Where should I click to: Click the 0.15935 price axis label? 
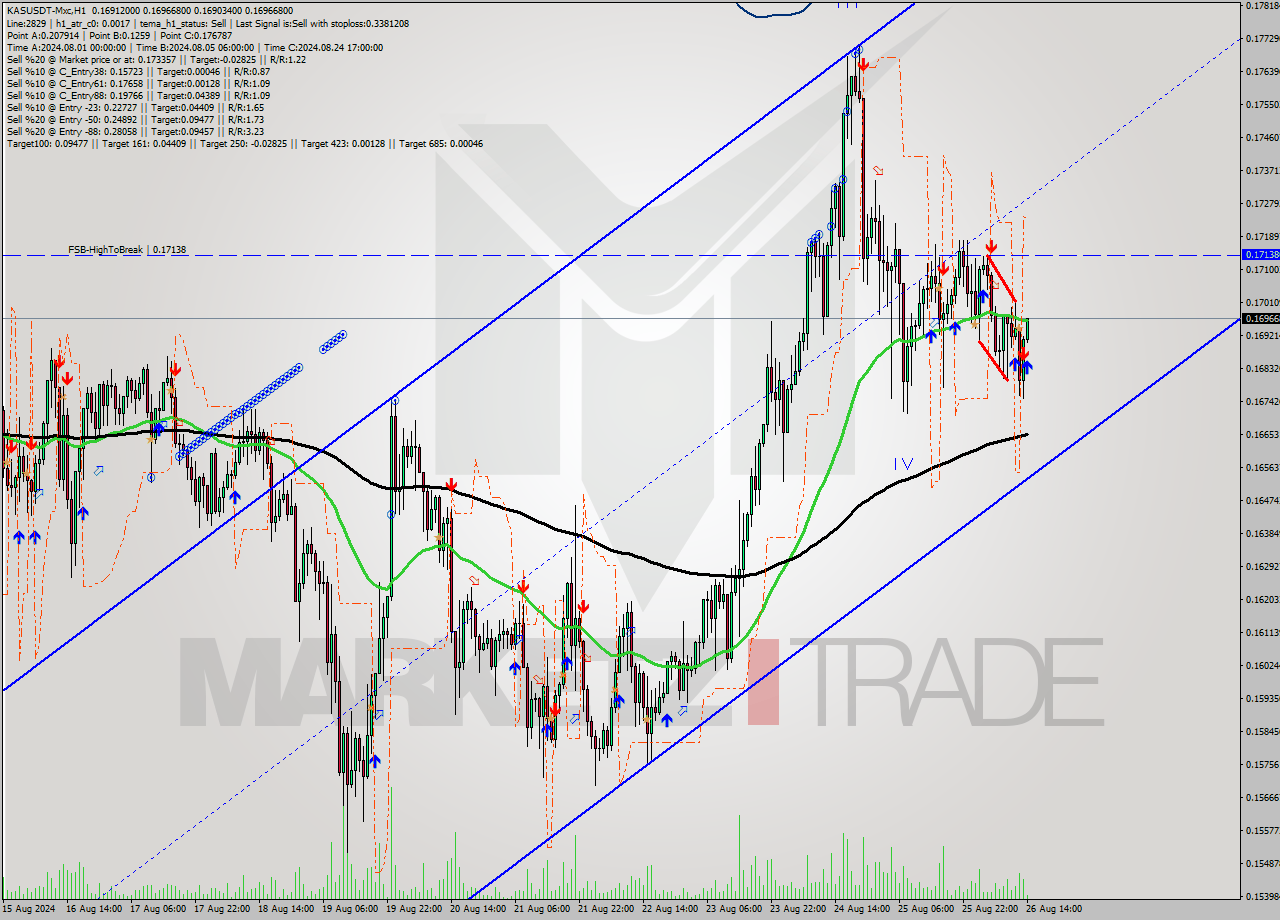[x=1263, y=699]
